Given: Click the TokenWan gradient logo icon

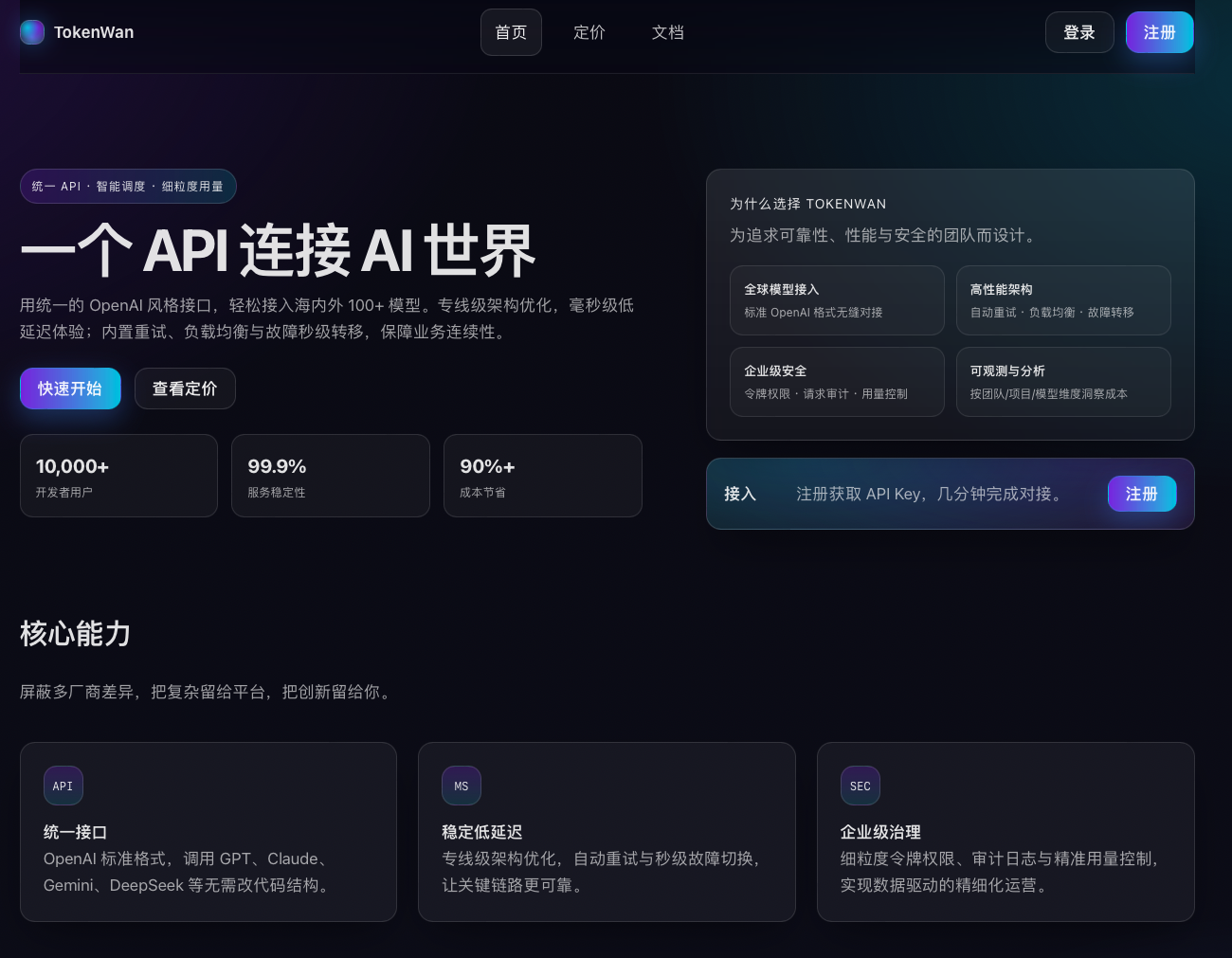Looking at the screenshot, I should point(32,32).
